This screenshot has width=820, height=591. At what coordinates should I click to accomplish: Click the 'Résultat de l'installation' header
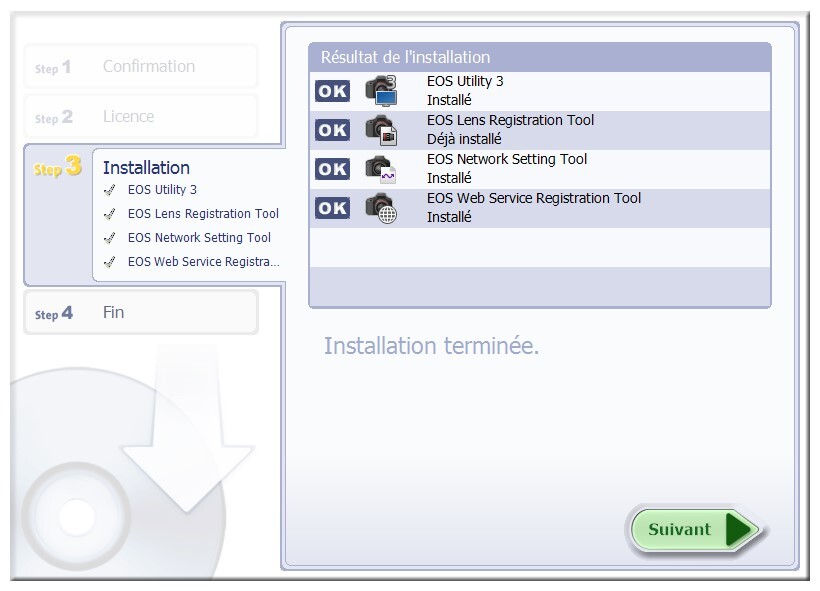click(540, 57)
